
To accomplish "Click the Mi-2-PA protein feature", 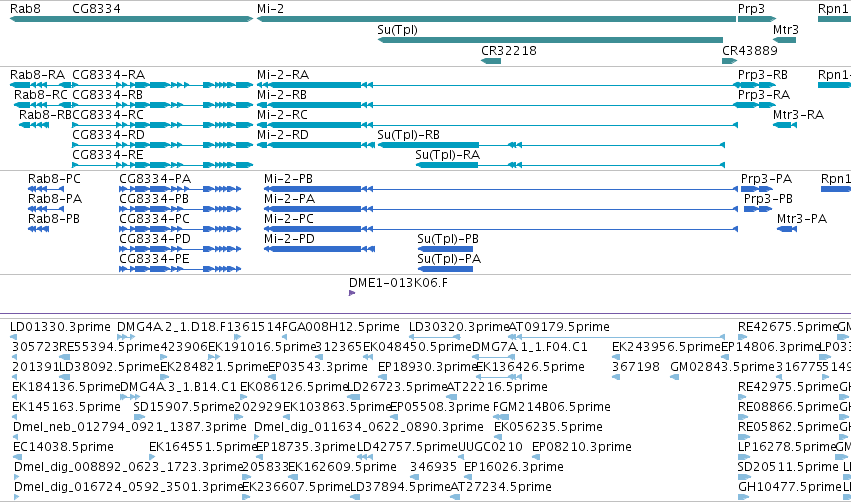I will pyautogui.click(x=501, y=209).
